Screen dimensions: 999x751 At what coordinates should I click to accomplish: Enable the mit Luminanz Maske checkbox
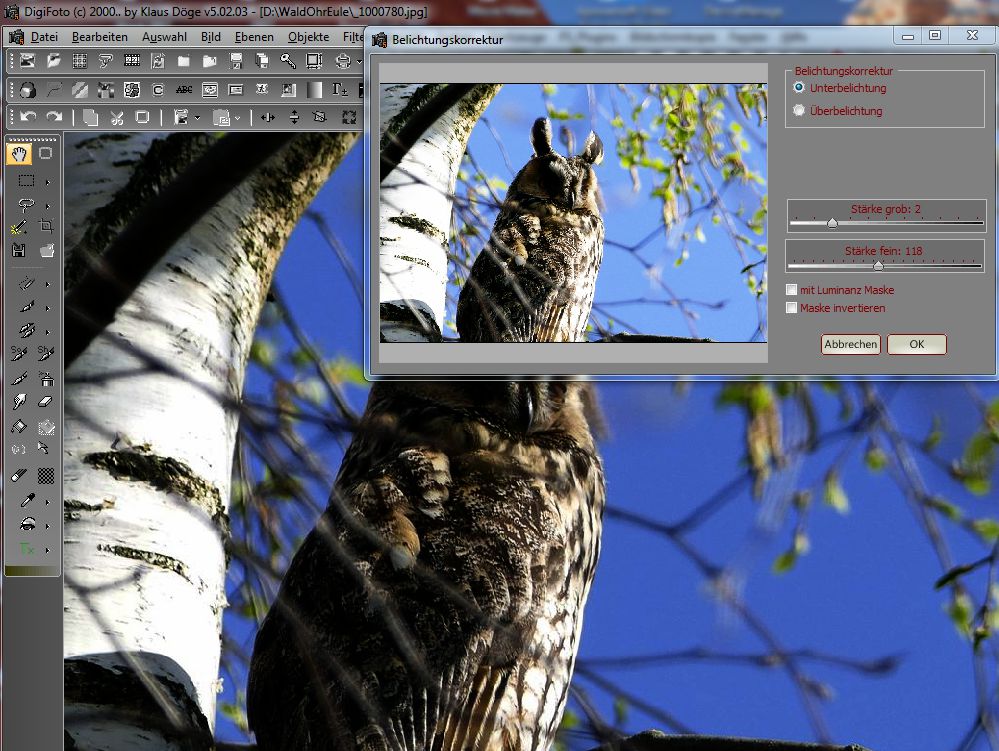792,290
